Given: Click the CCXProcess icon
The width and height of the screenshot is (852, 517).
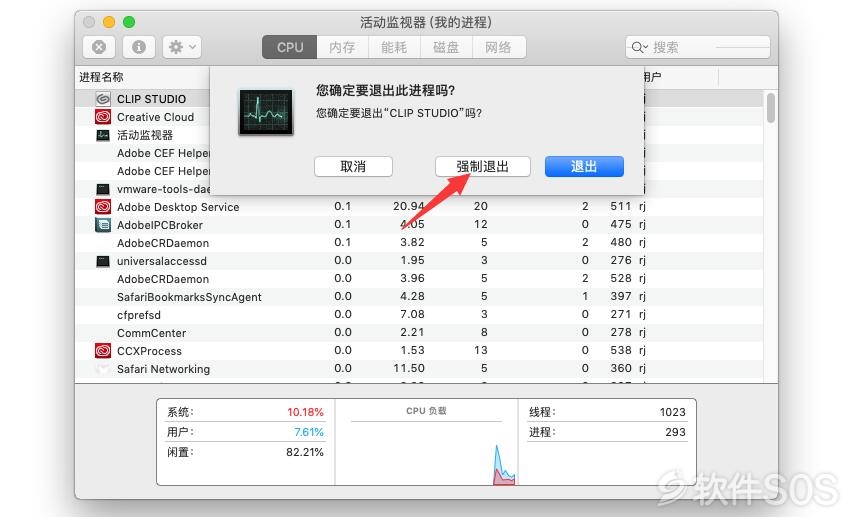Looking at the screenshot, I should pos(103,351).
